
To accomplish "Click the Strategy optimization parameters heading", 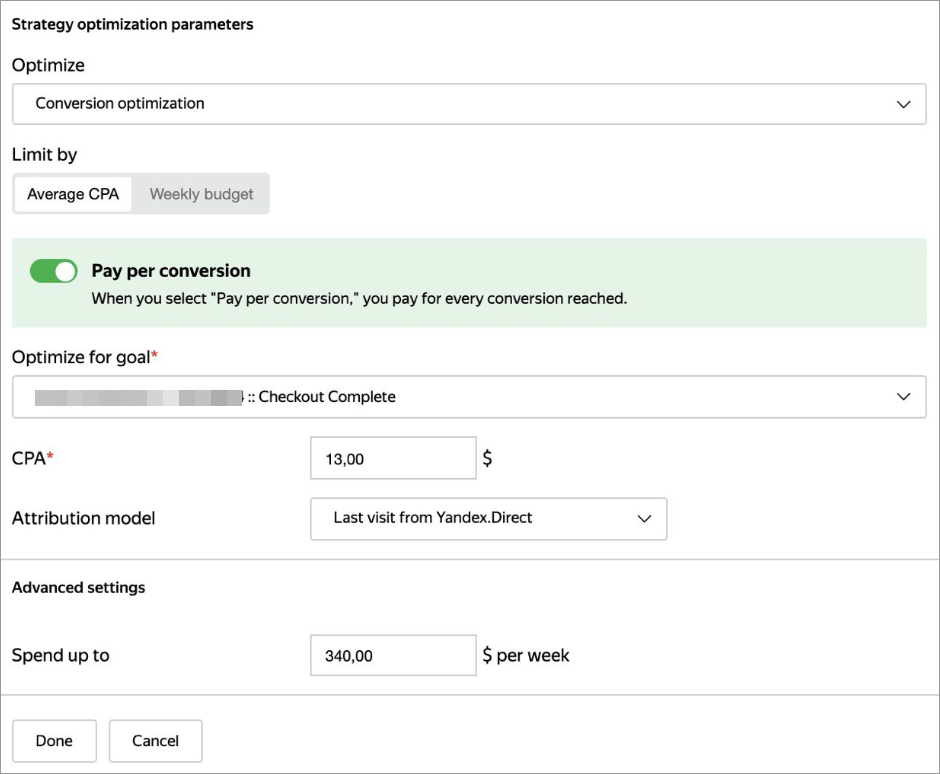I will (x=132, y=24).
